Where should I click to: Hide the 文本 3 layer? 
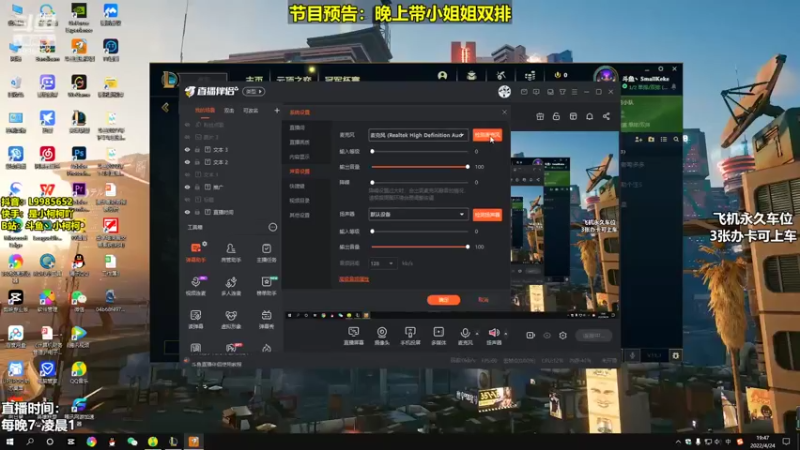[187, 149]
